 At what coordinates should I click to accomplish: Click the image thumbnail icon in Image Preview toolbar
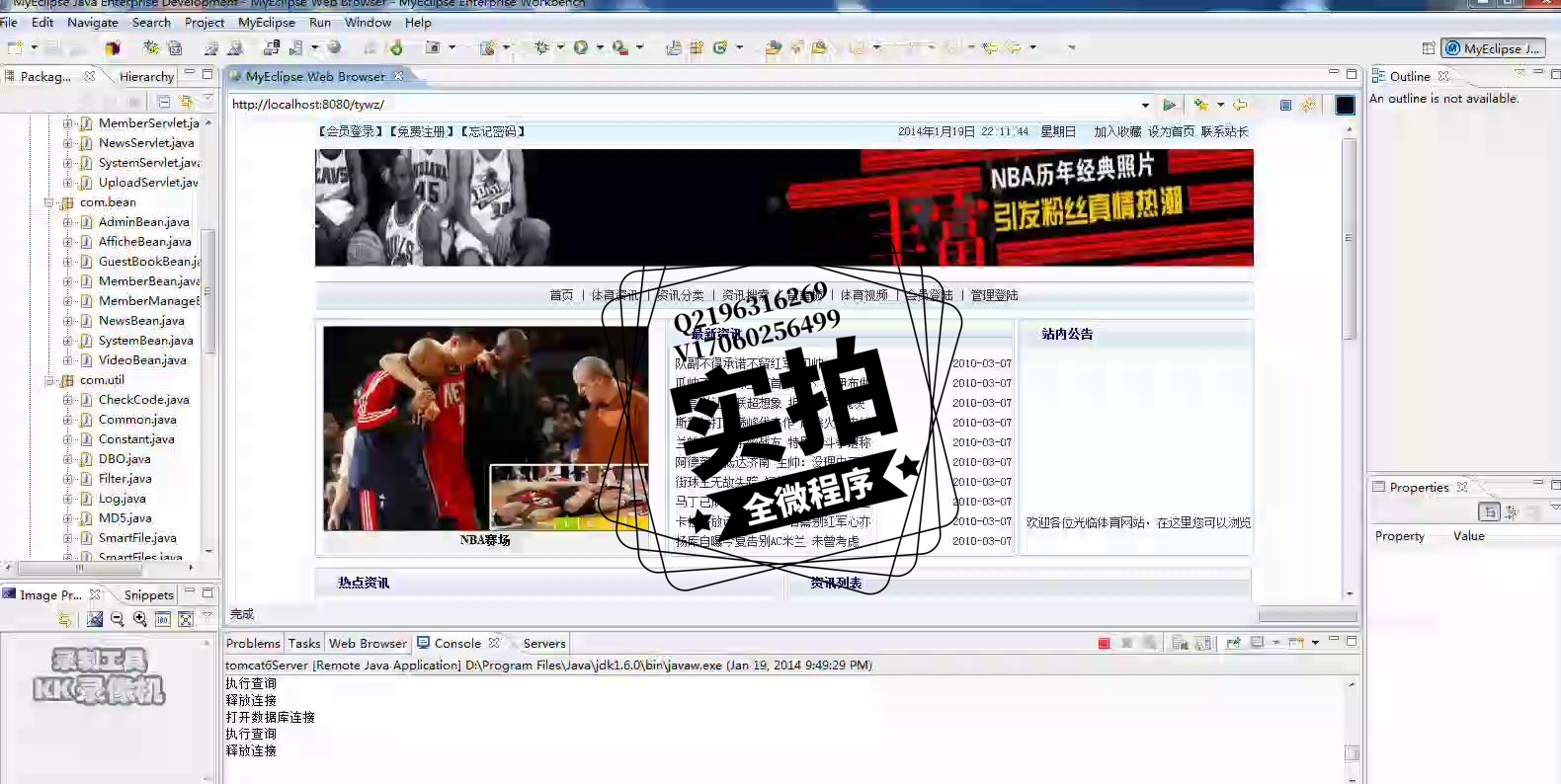(x=95, y=619)
